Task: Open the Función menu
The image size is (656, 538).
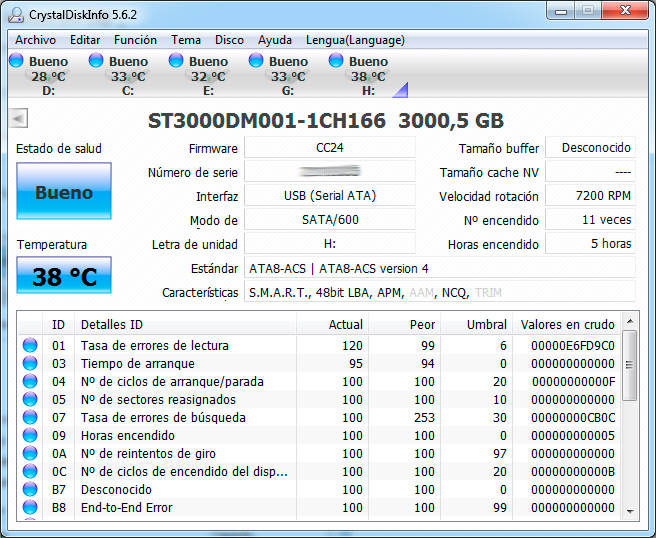Action: pyautogui.click(x=135, y=40)
